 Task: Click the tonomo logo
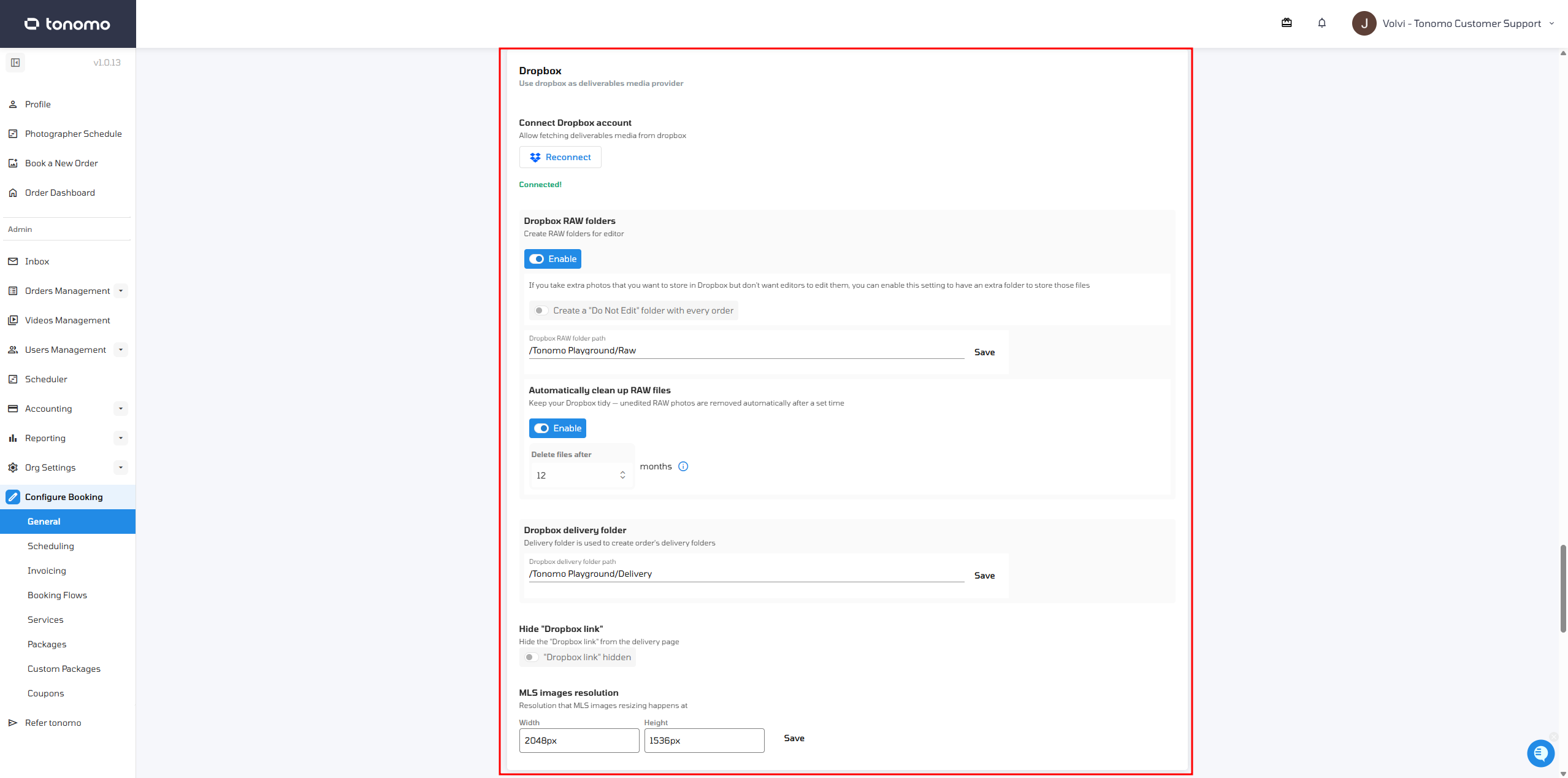pyautogui.click(x=67, y=24)
